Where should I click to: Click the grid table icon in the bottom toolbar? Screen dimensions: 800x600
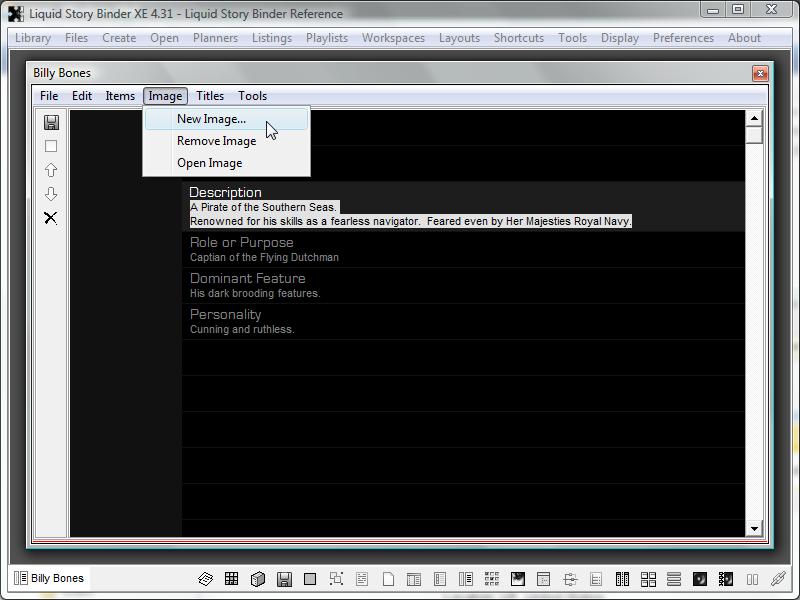point(231,579)
